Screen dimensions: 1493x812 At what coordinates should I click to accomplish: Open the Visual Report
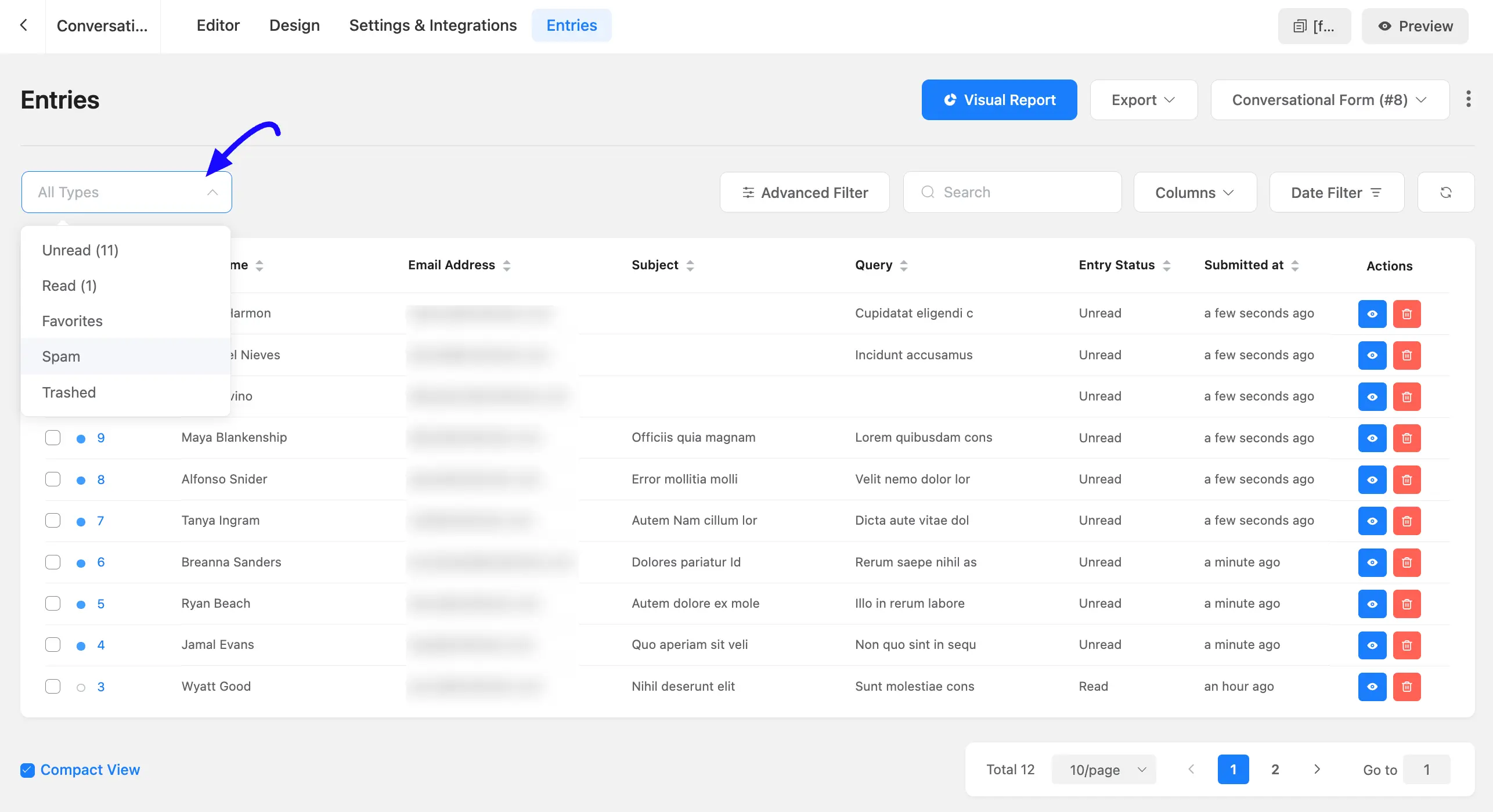pos(999,100)
